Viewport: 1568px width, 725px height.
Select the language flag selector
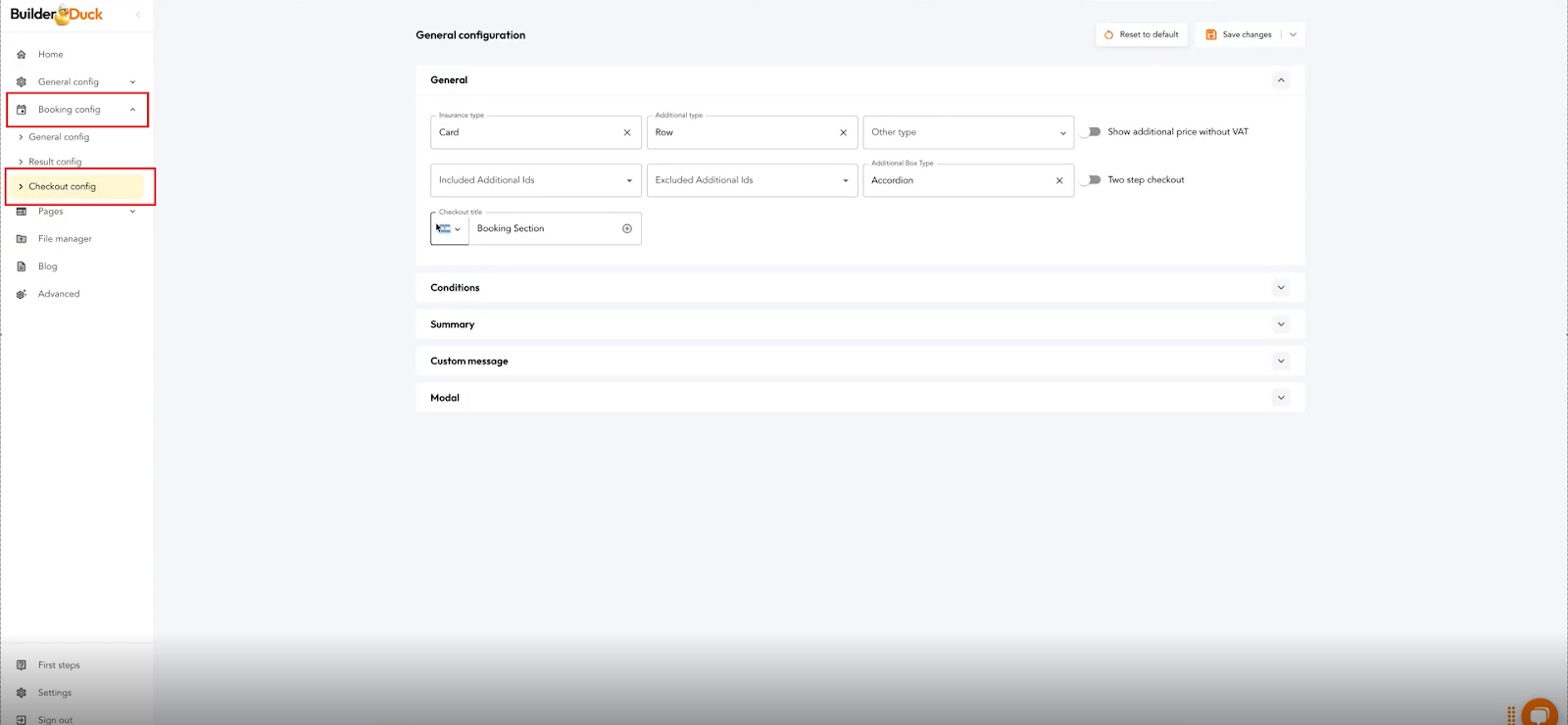point(449,229)
